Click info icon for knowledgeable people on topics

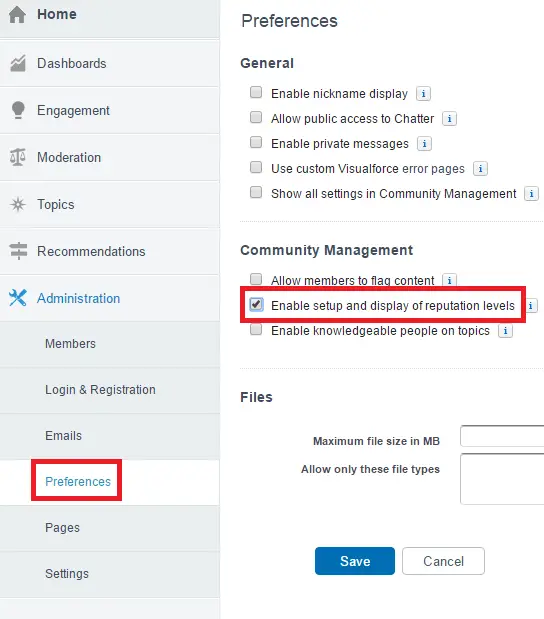coord(505,331)
